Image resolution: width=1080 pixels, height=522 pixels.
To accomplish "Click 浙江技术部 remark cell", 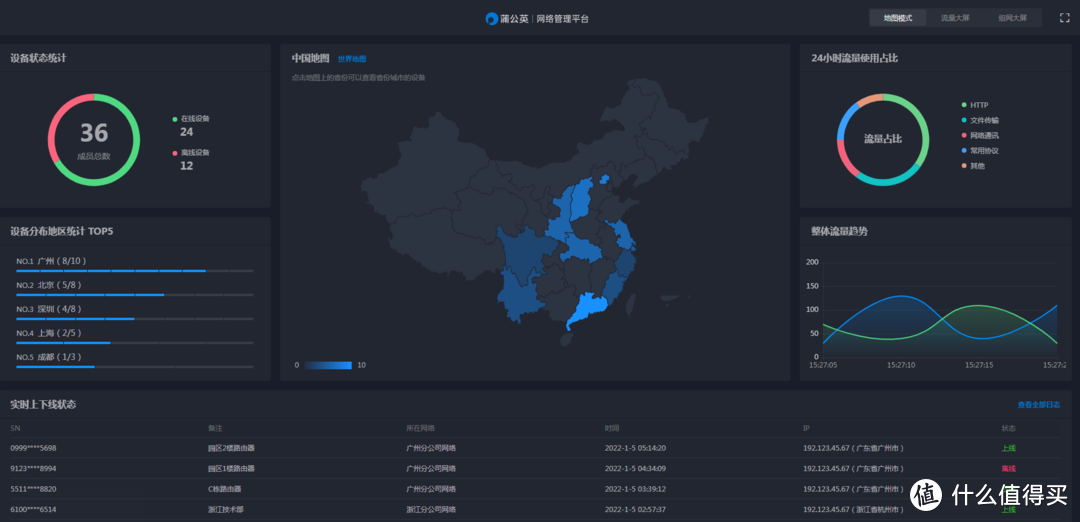I will click(226, 510).
